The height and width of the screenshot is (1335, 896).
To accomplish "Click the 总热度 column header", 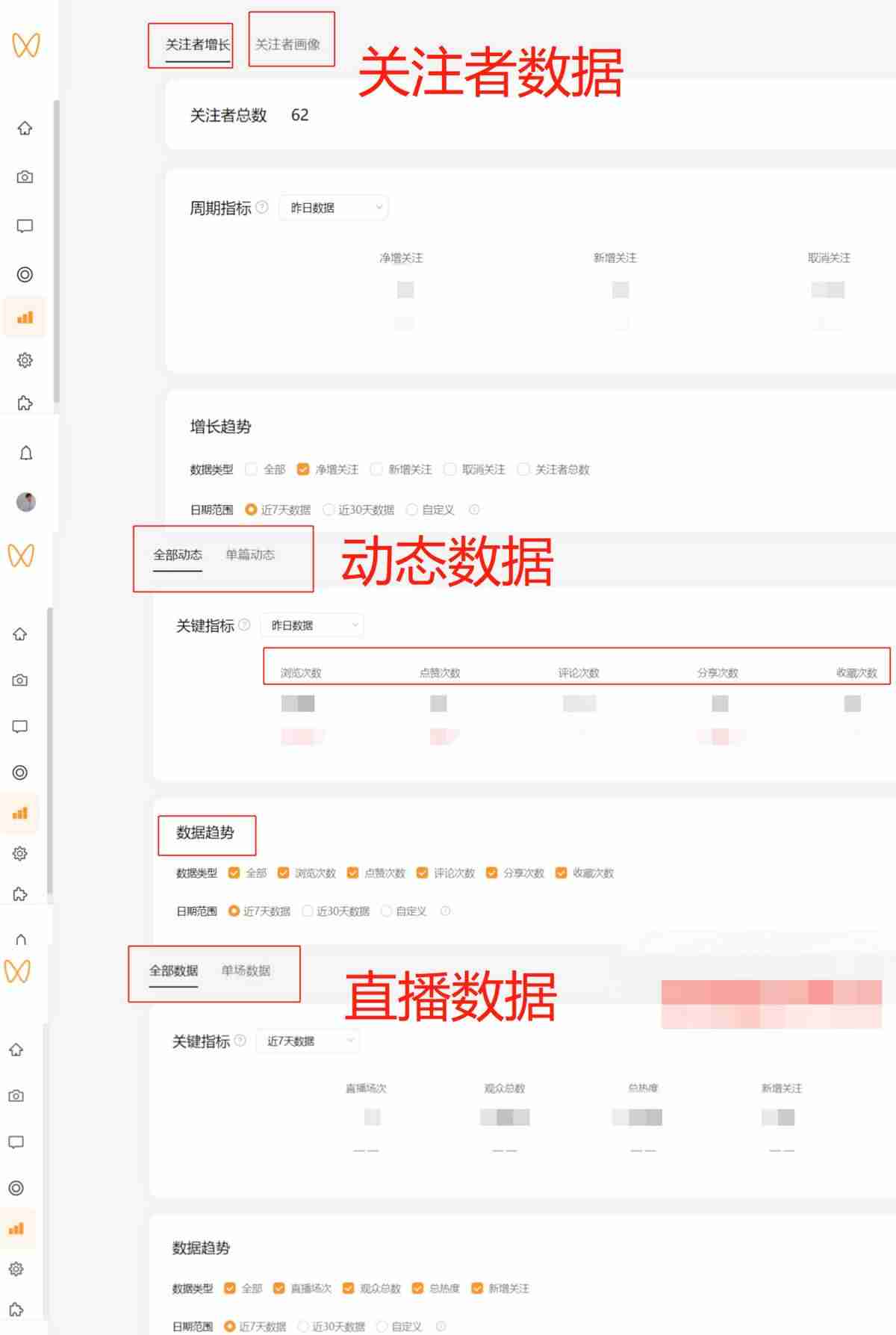I will tap(643, 1088).
